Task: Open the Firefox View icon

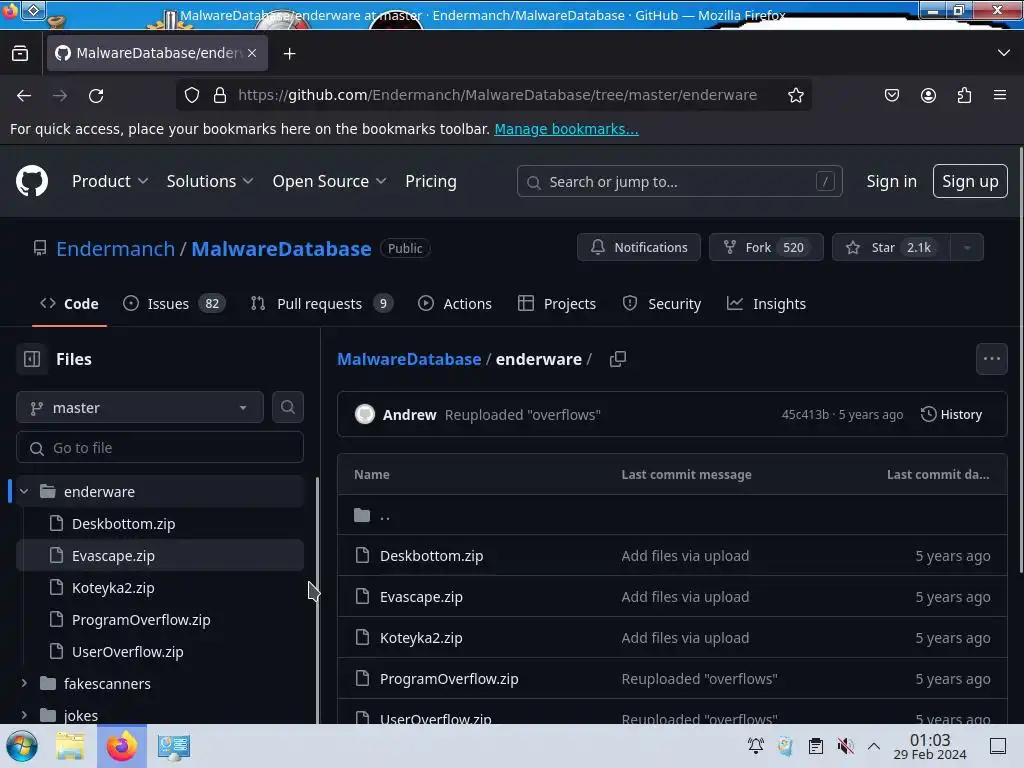Action: click(20, 54)
